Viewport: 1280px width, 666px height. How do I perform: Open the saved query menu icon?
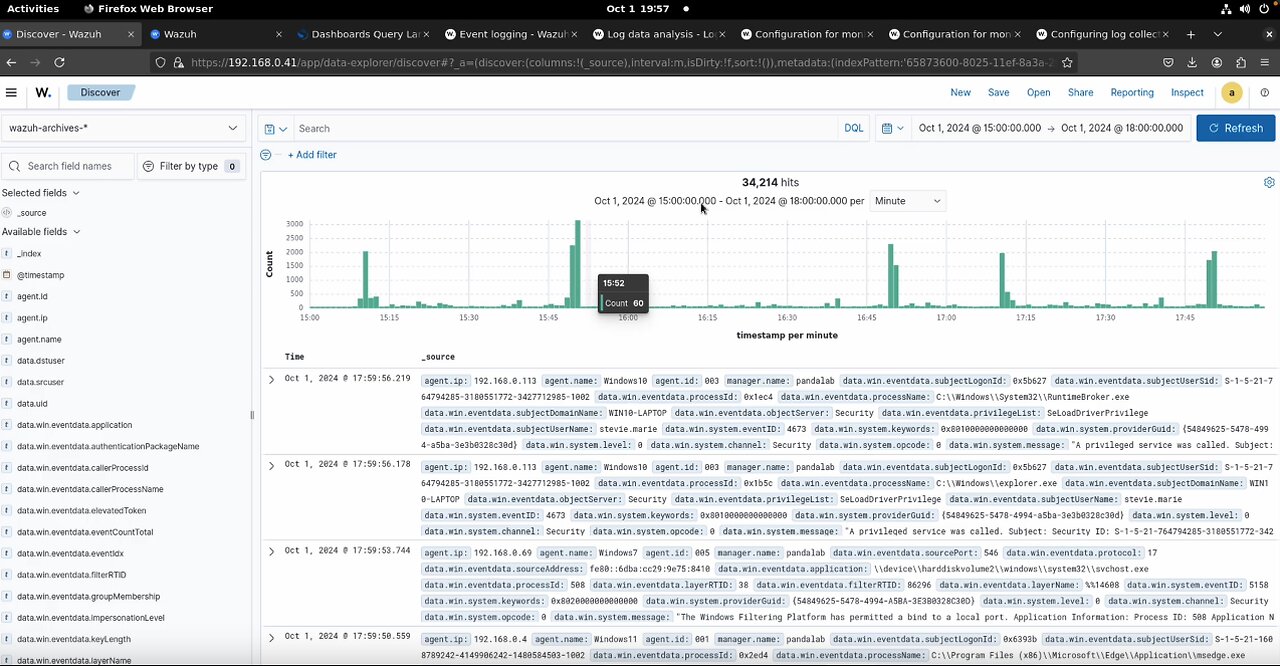coord(275,128)
